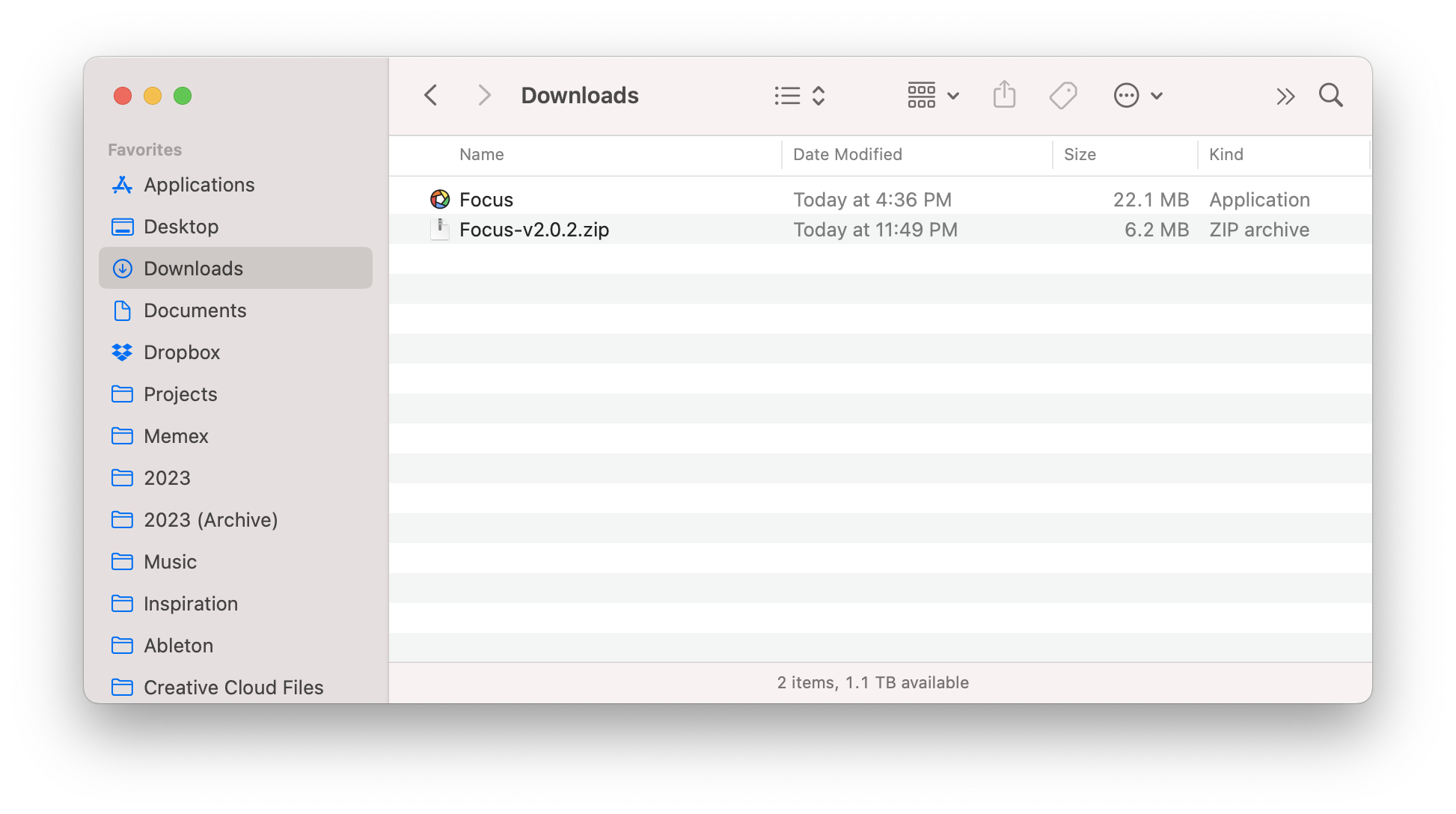Select Documents in Favorites sidebar
Image resolution: width=1456 pixels, height=814 pixels.
[x=195, y=310]
